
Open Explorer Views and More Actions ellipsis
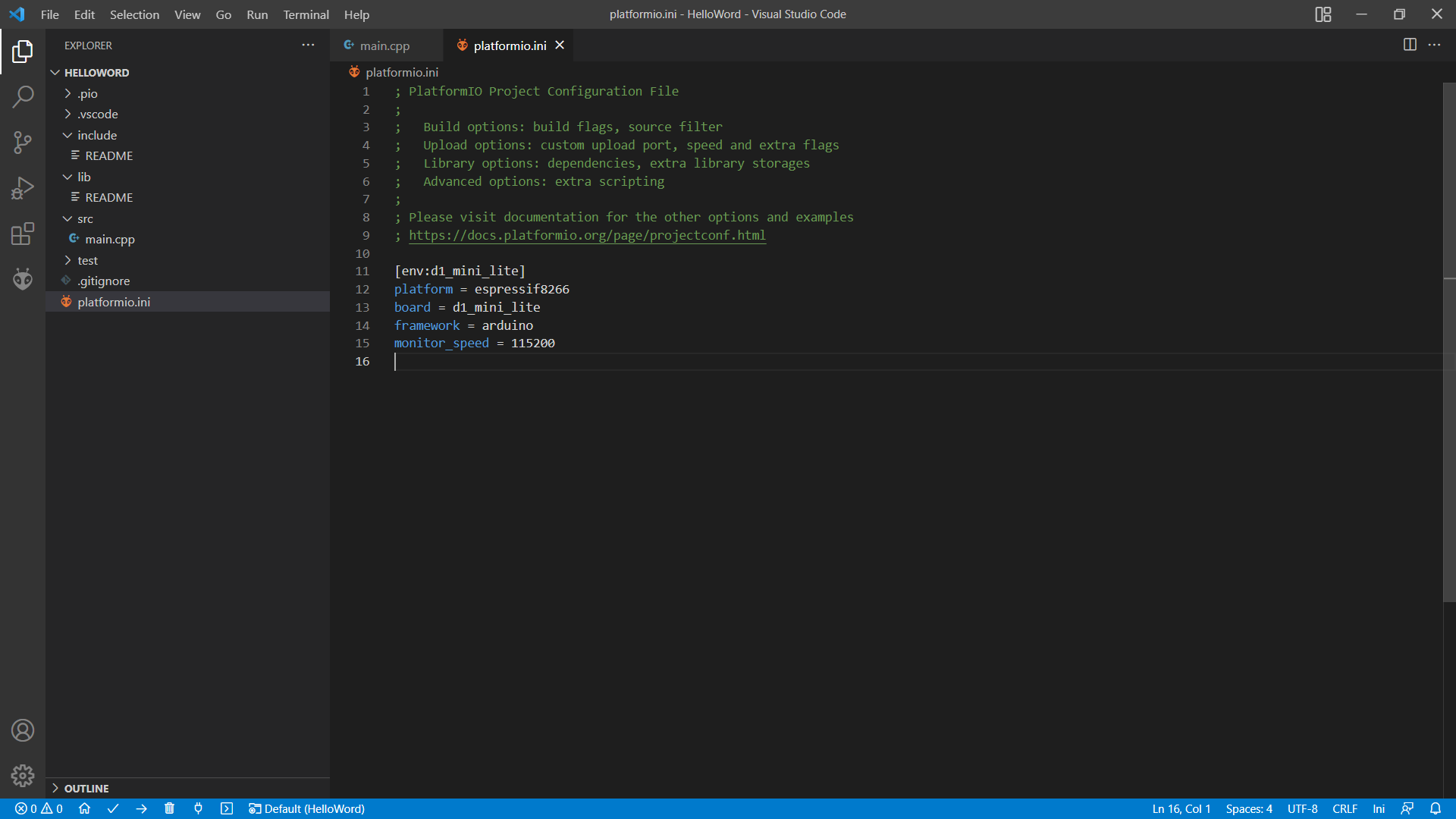(308, 45)
